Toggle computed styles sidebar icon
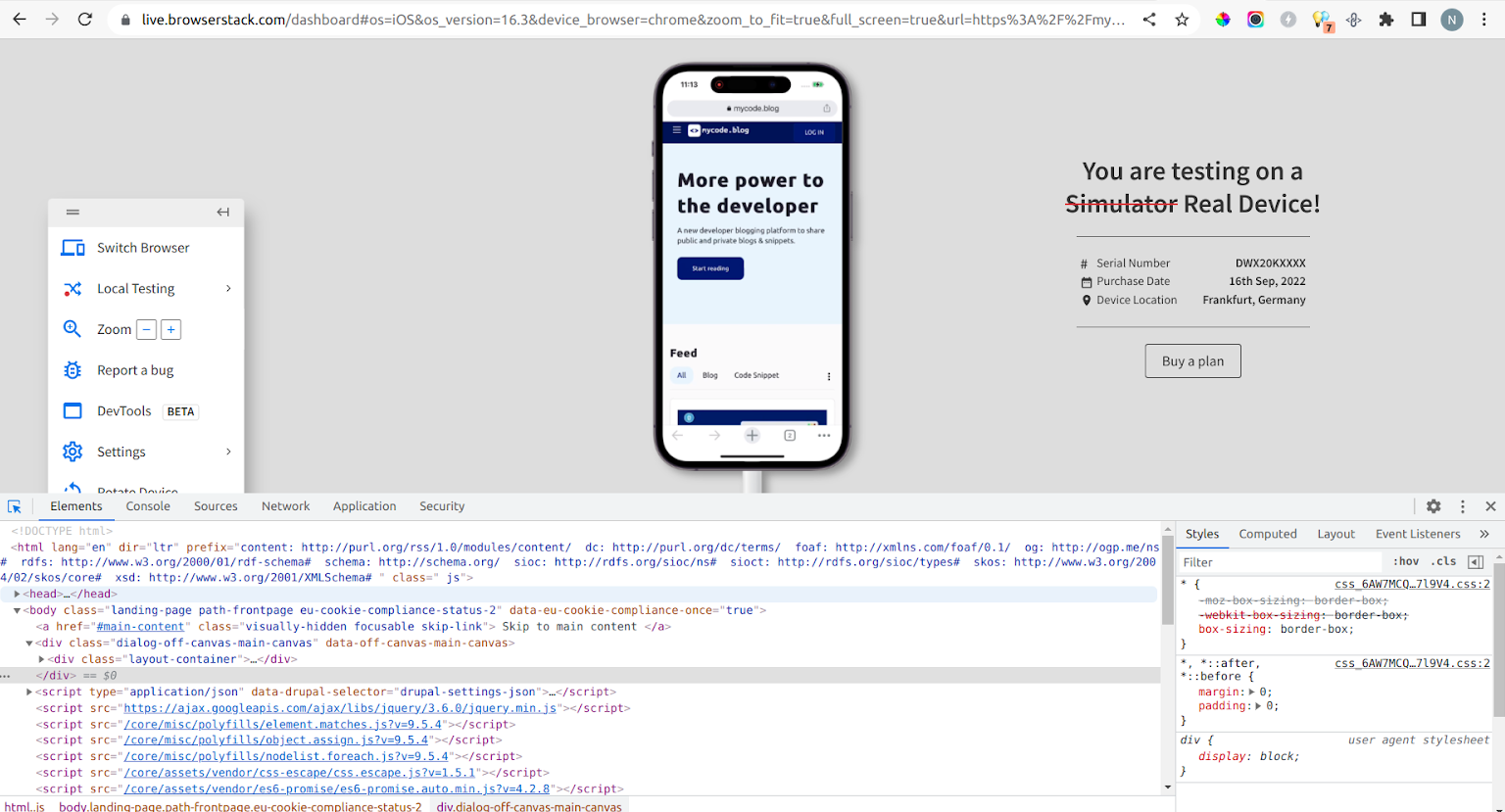Viewport: 1505px width, 812px height. click(1476, 562)
